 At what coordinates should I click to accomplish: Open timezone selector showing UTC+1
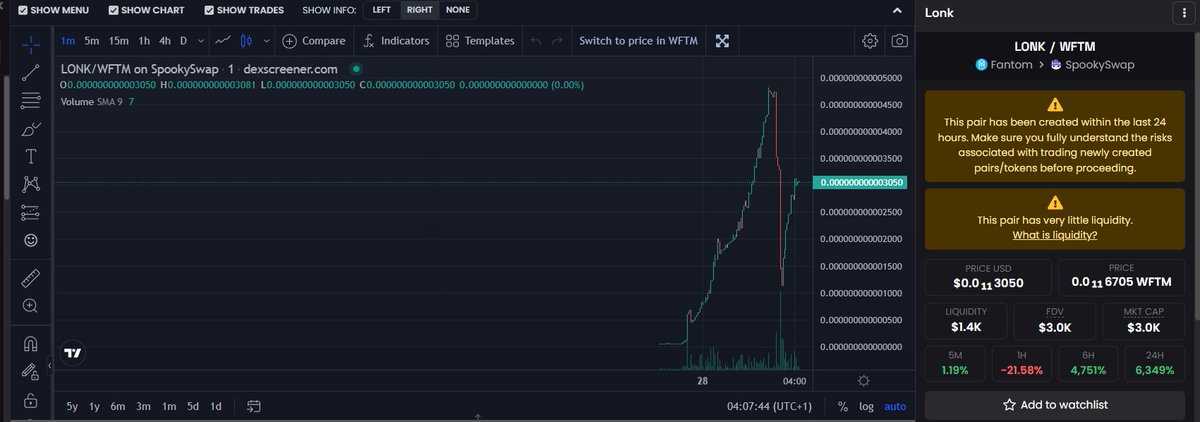click(769, 406)
